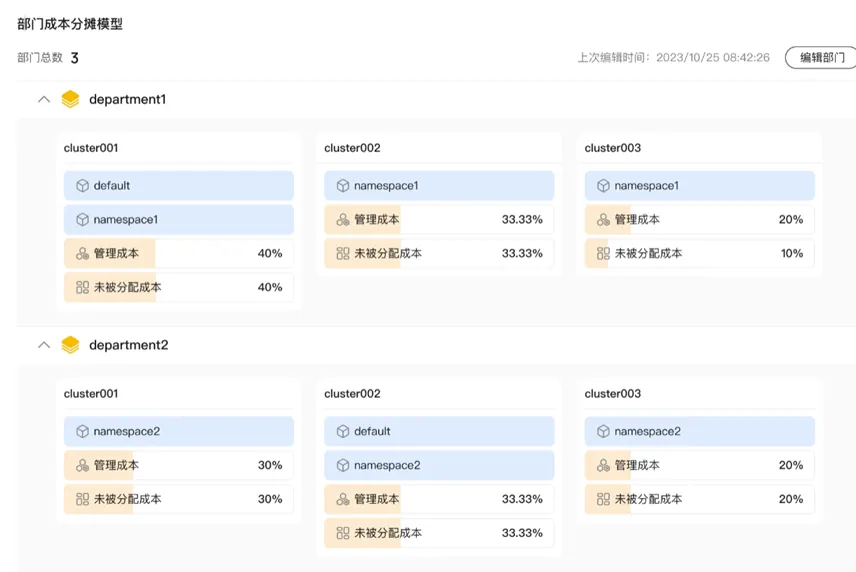Click 管理成本 icon in department2 cluster002
This screenshot has width=856, height=572.
tap(343, 499)
